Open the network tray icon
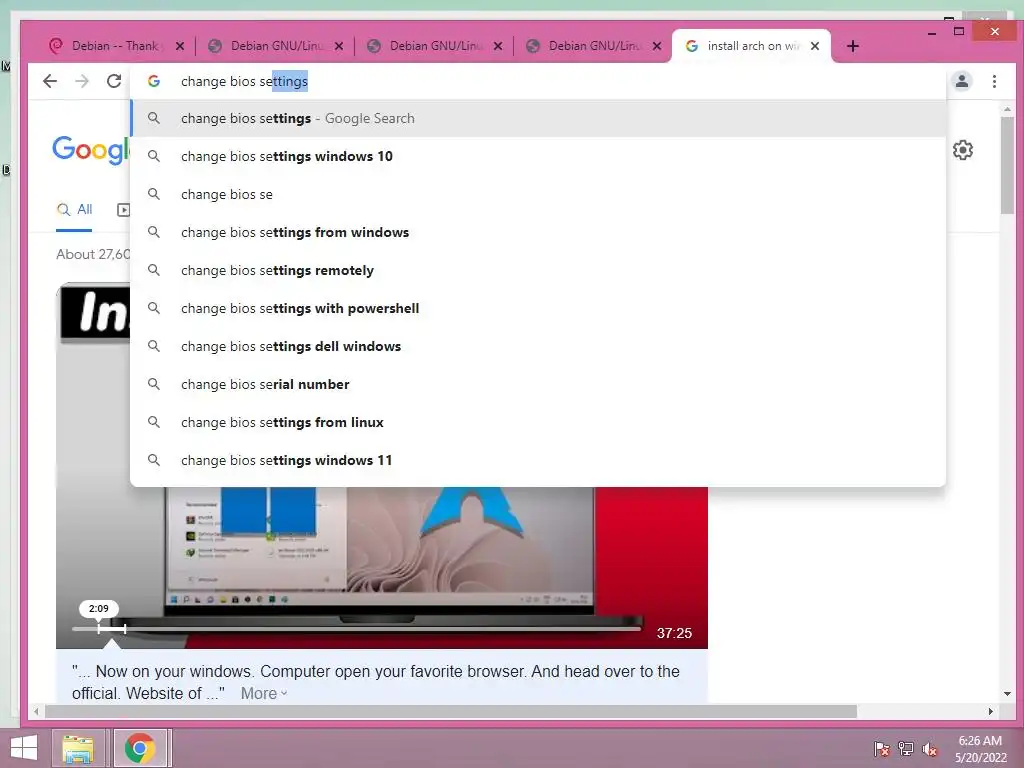Image resolution: width=1024 pixels, height=768 pixels. click(906, 748)
